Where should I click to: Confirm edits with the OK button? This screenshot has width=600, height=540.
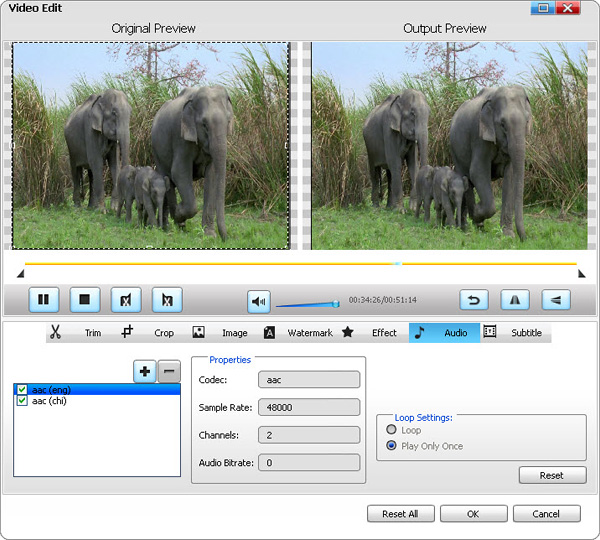[x=473, y=514]
